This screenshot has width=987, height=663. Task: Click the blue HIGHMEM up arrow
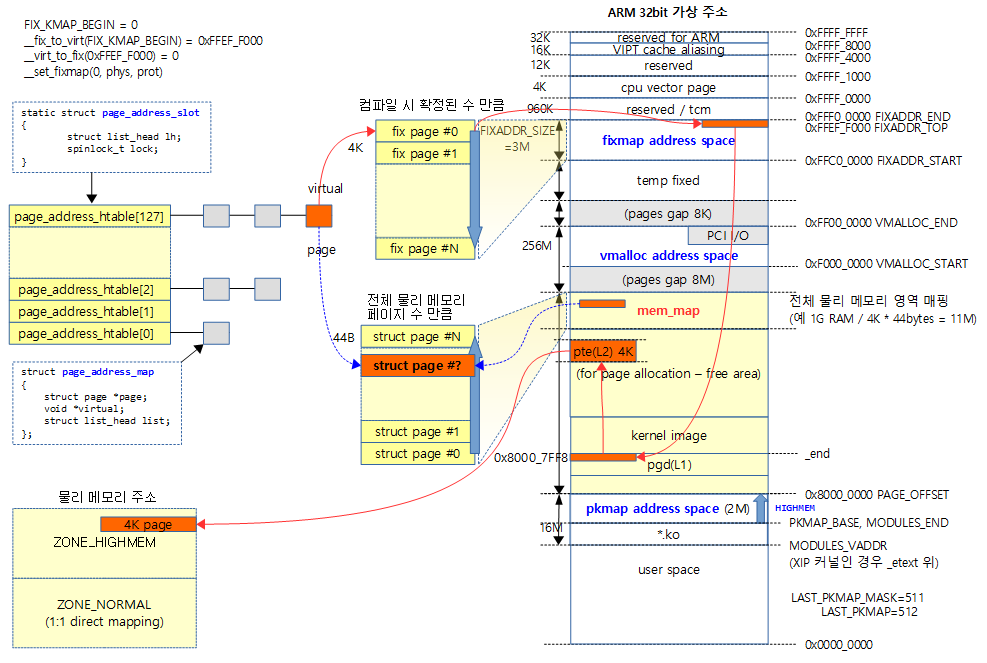759,508
